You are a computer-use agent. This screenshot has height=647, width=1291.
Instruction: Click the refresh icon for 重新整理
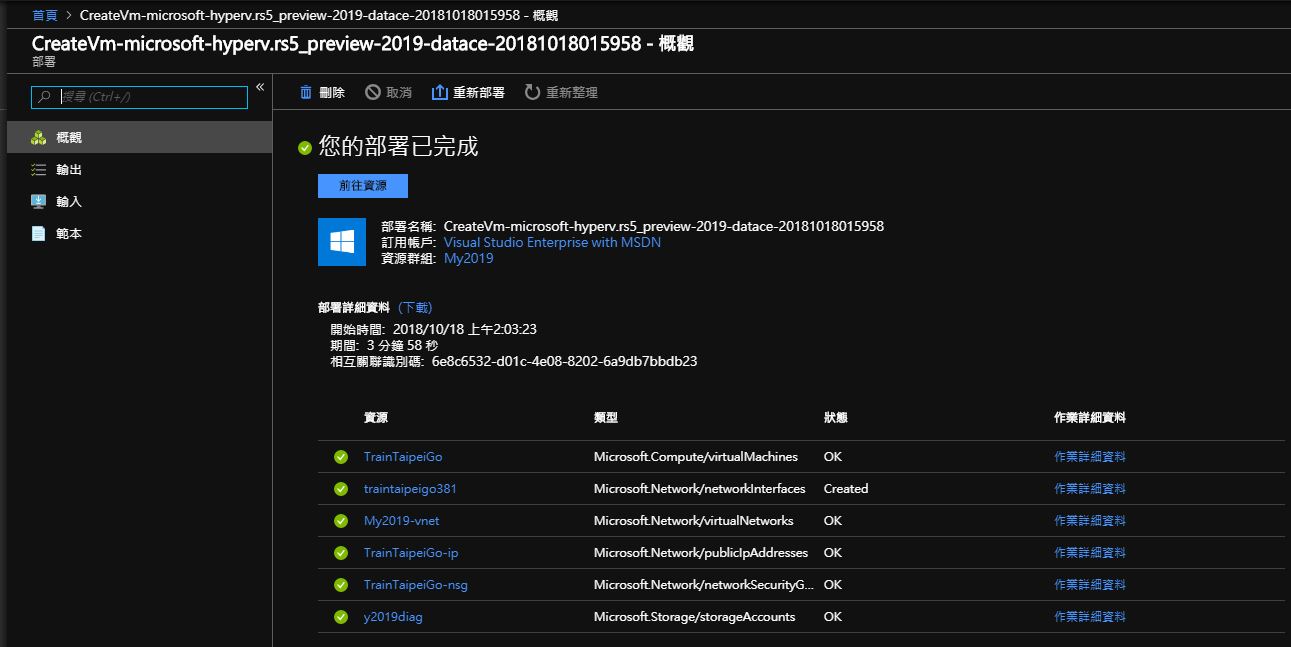tap(532, 92)
